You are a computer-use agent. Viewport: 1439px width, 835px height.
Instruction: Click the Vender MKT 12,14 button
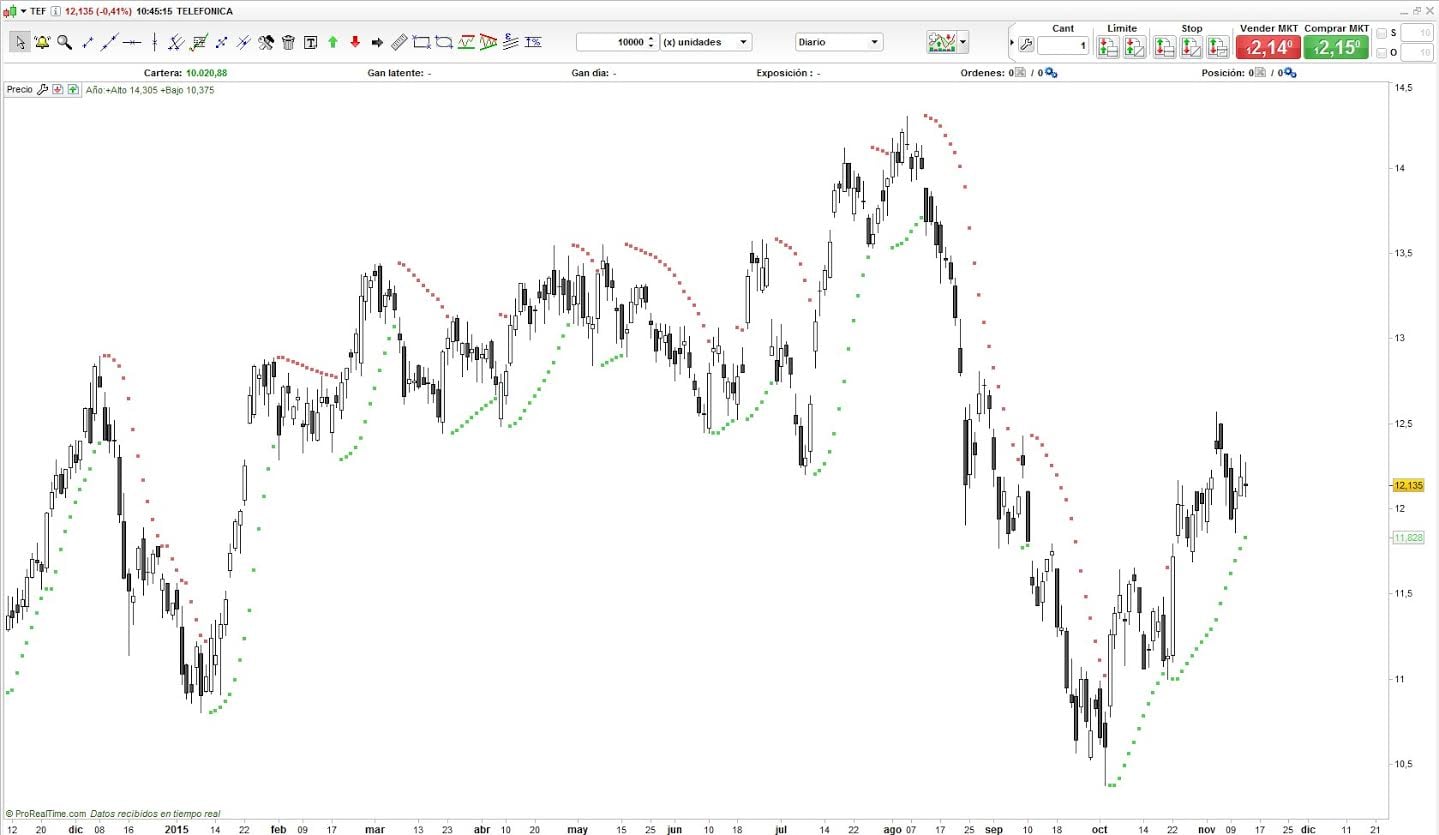pyautogui.click(x=1267, y=46)
